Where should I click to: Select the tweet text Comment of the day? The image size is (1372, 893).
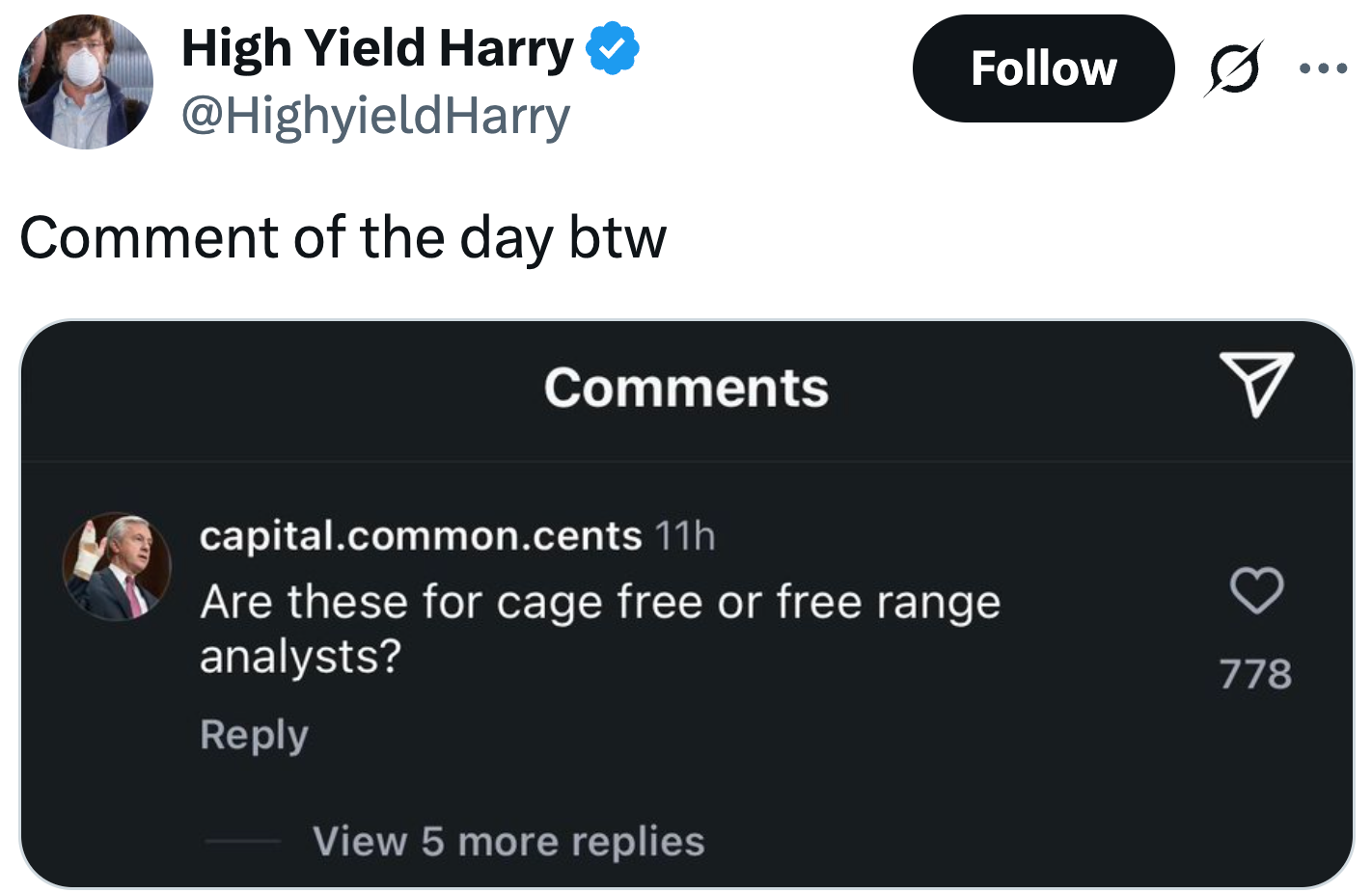[x=343, y=237]
